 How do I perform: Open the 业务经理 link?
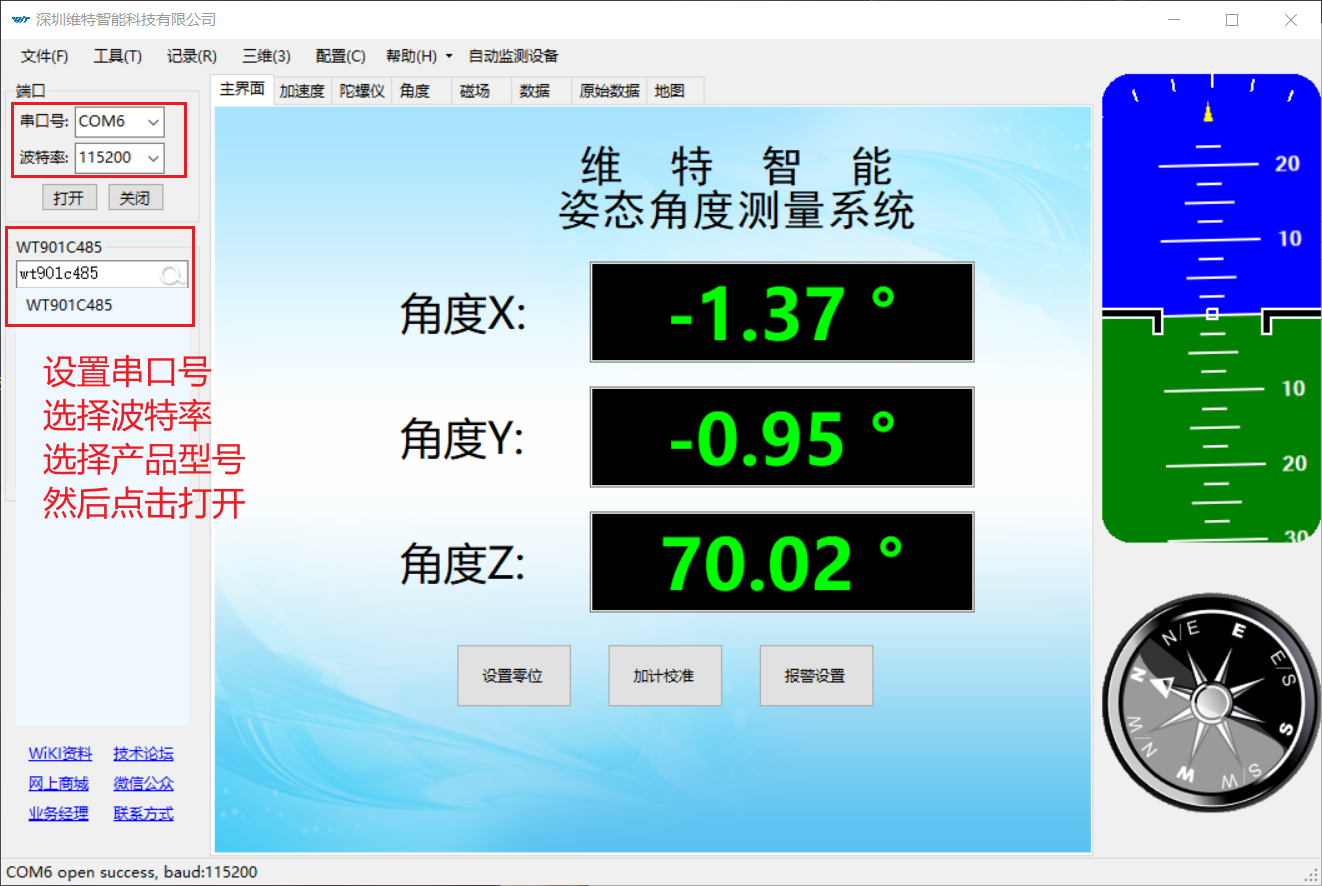(58, 814)
